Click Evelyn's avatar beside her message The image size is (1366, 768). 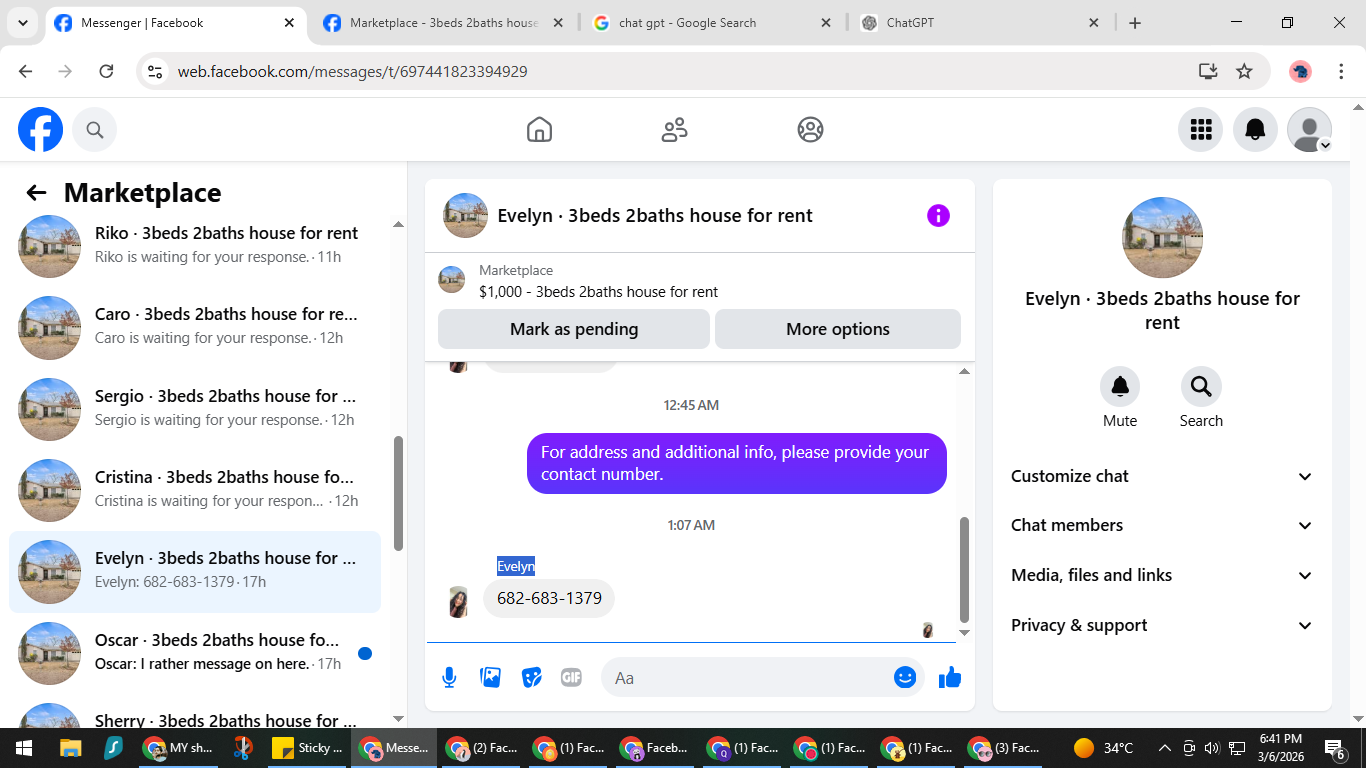458,601
